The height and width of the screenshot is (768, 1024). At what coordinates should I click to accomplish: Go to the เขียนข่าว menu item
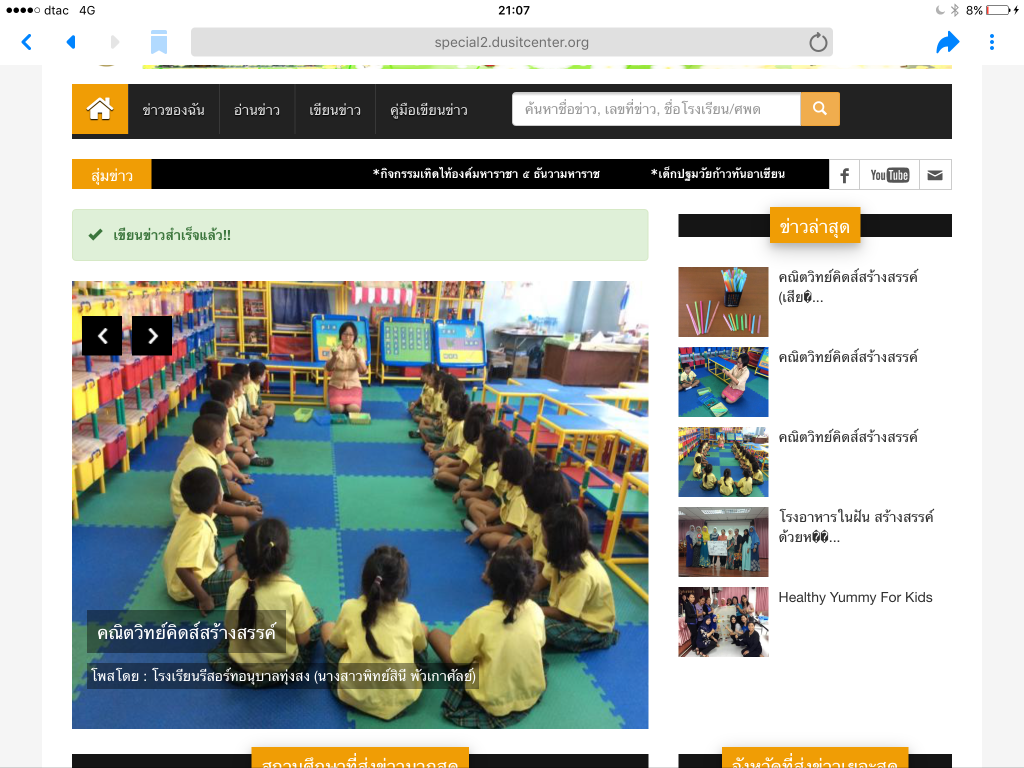click(335, 110)
